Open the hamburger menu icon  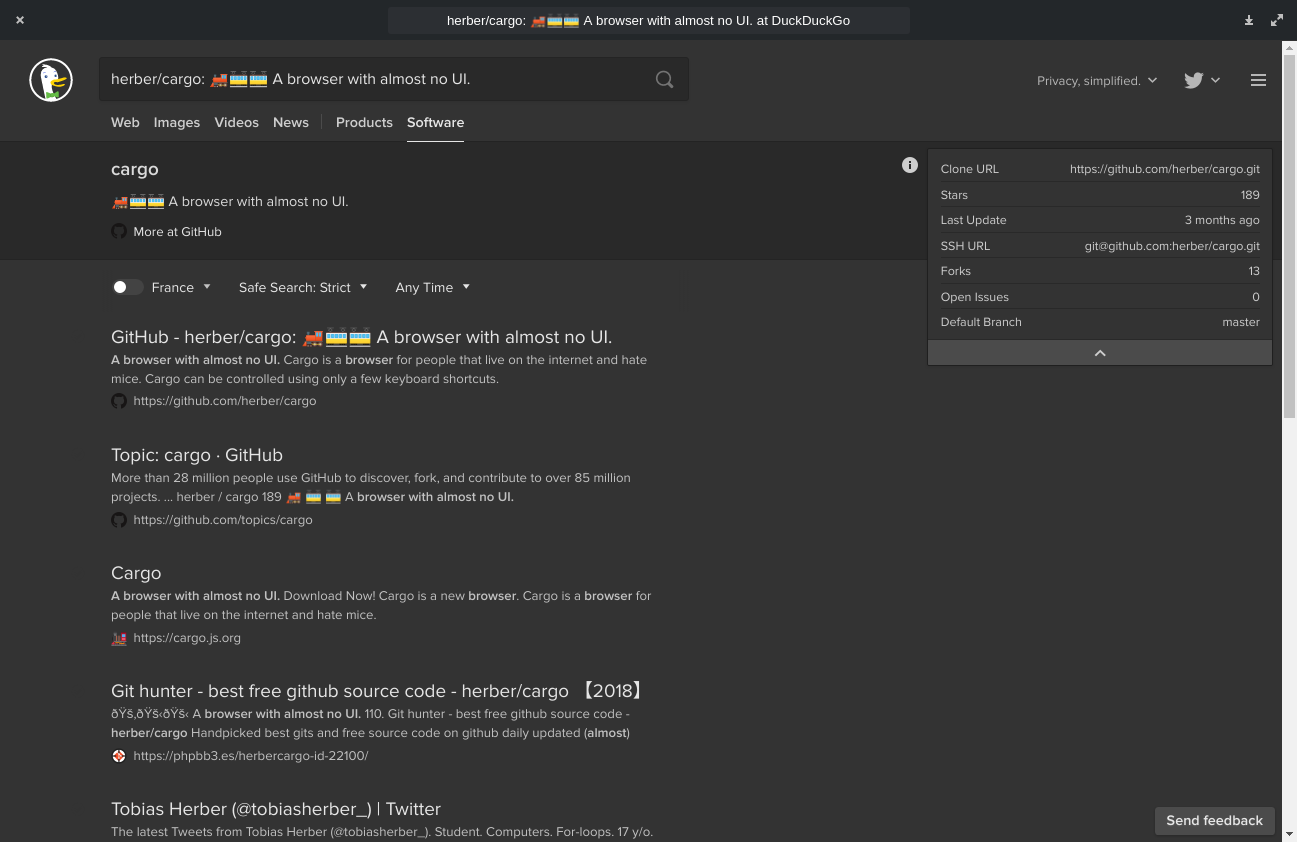(1258, 80)
